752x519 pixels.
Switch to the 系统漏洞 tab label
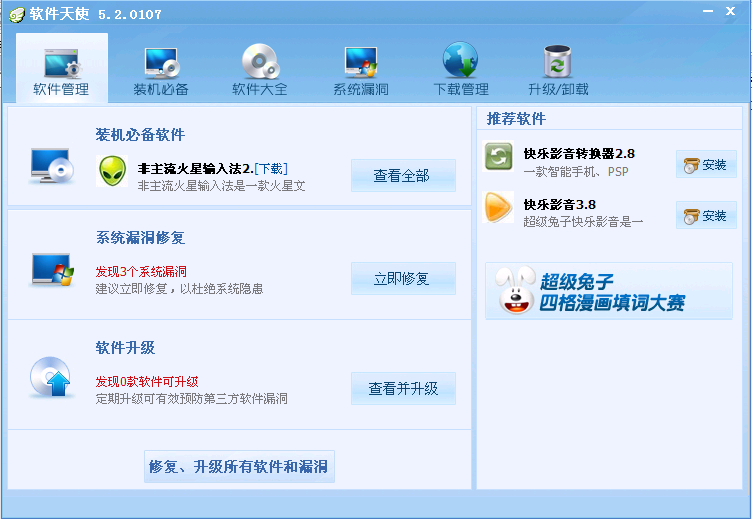pyautogui.click(x=361, y=89)
